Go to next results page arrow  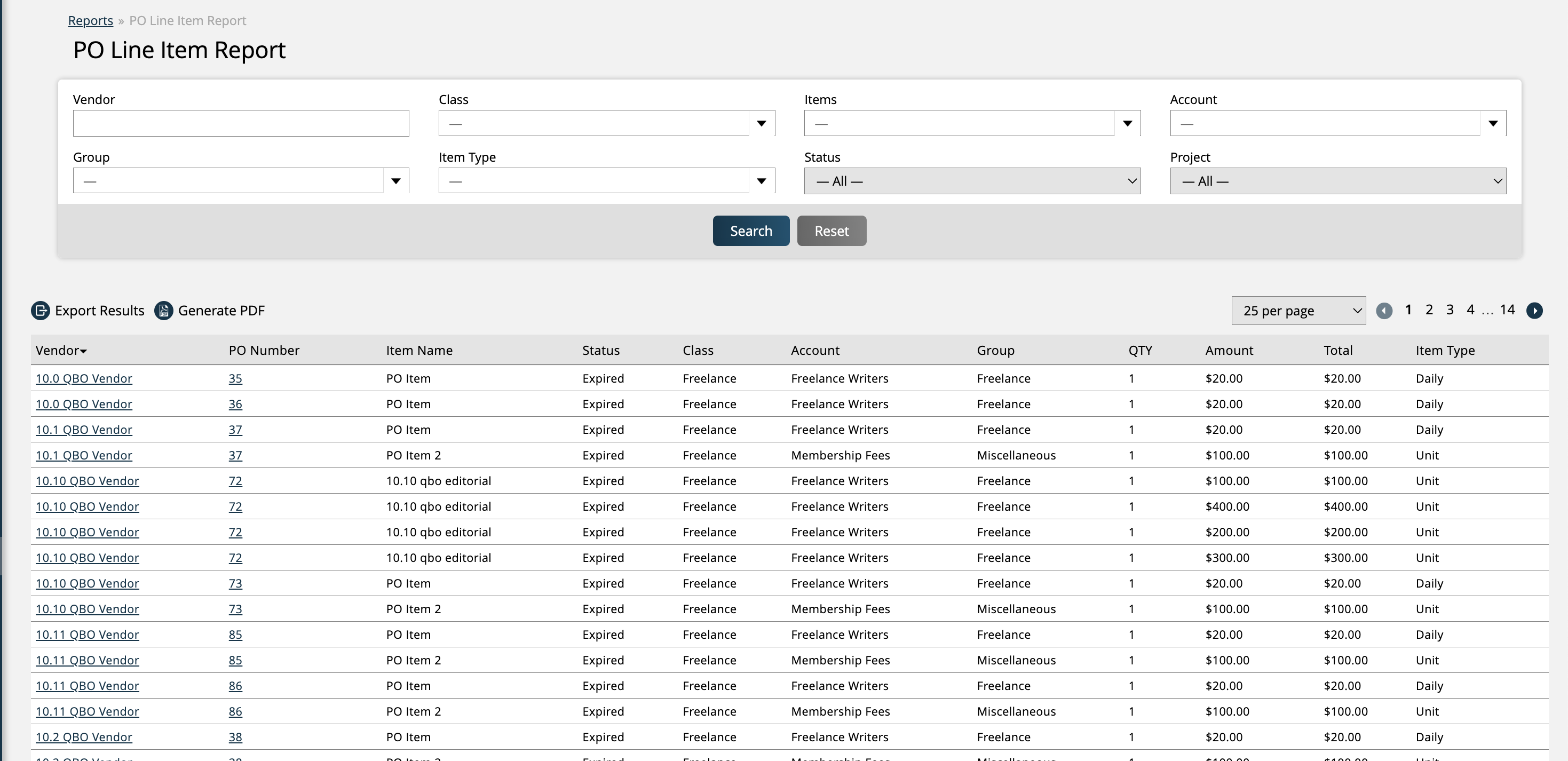tap(1534, 311)
